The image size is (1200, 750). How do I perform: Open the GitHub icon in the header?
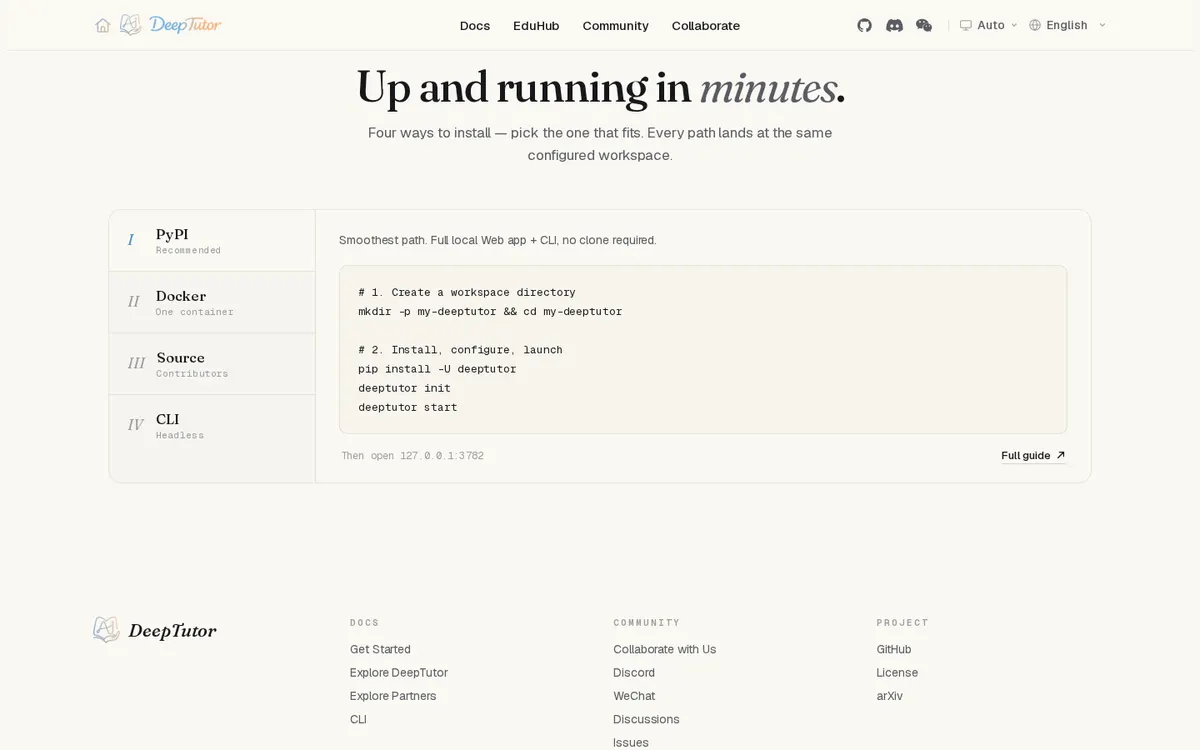pos(865,25)
